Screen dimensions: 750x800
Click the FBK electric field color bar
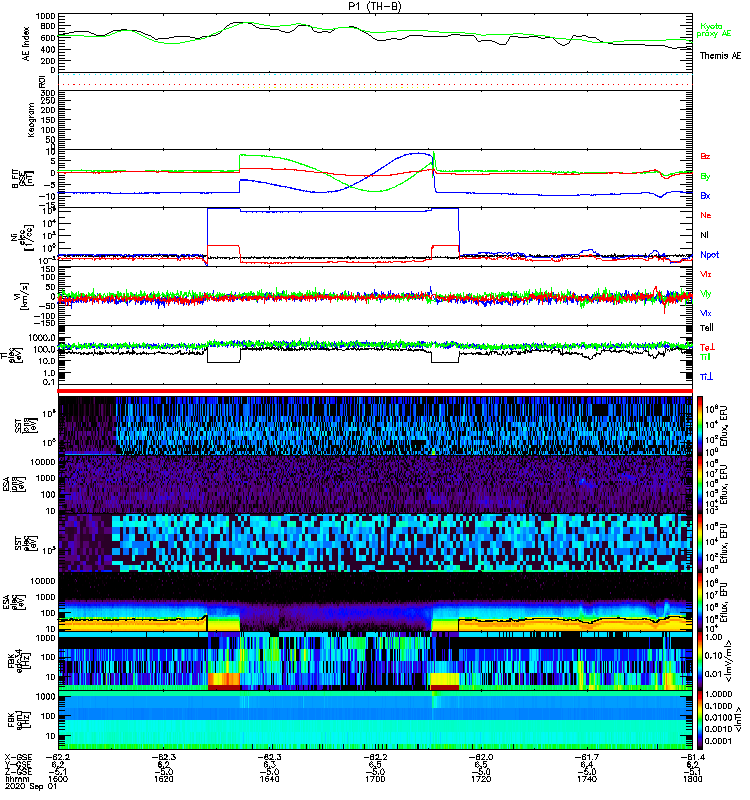(x=700, y=661)
